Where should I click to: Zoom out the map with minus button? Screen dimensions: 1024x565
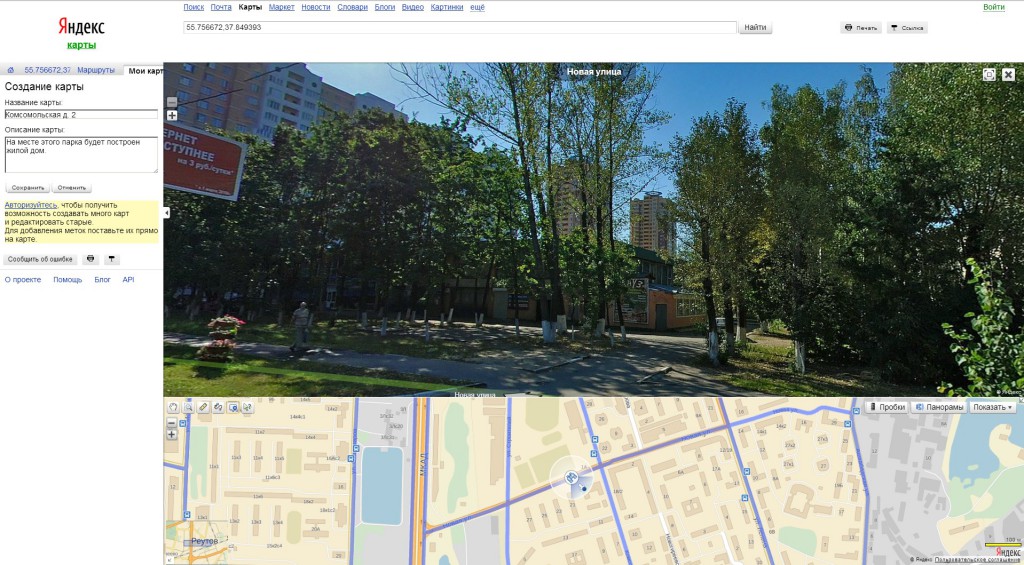172,423
